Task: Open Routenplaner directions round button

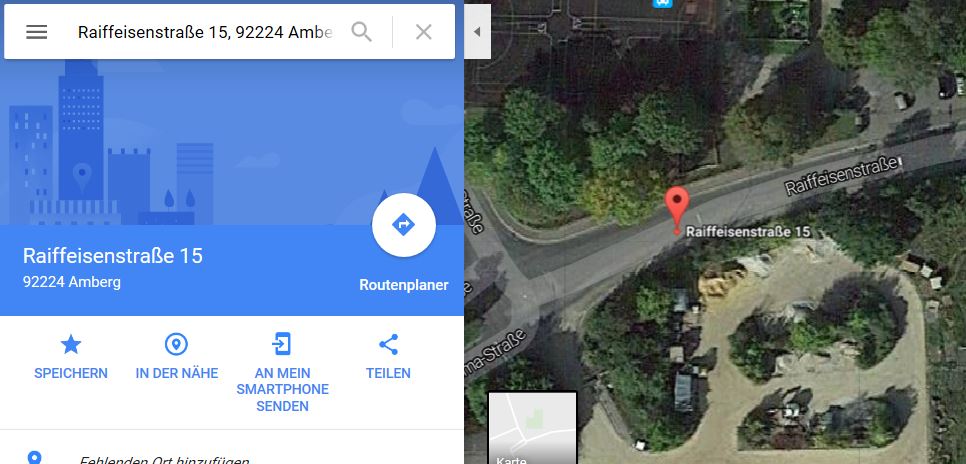Action: click(404, 225)
